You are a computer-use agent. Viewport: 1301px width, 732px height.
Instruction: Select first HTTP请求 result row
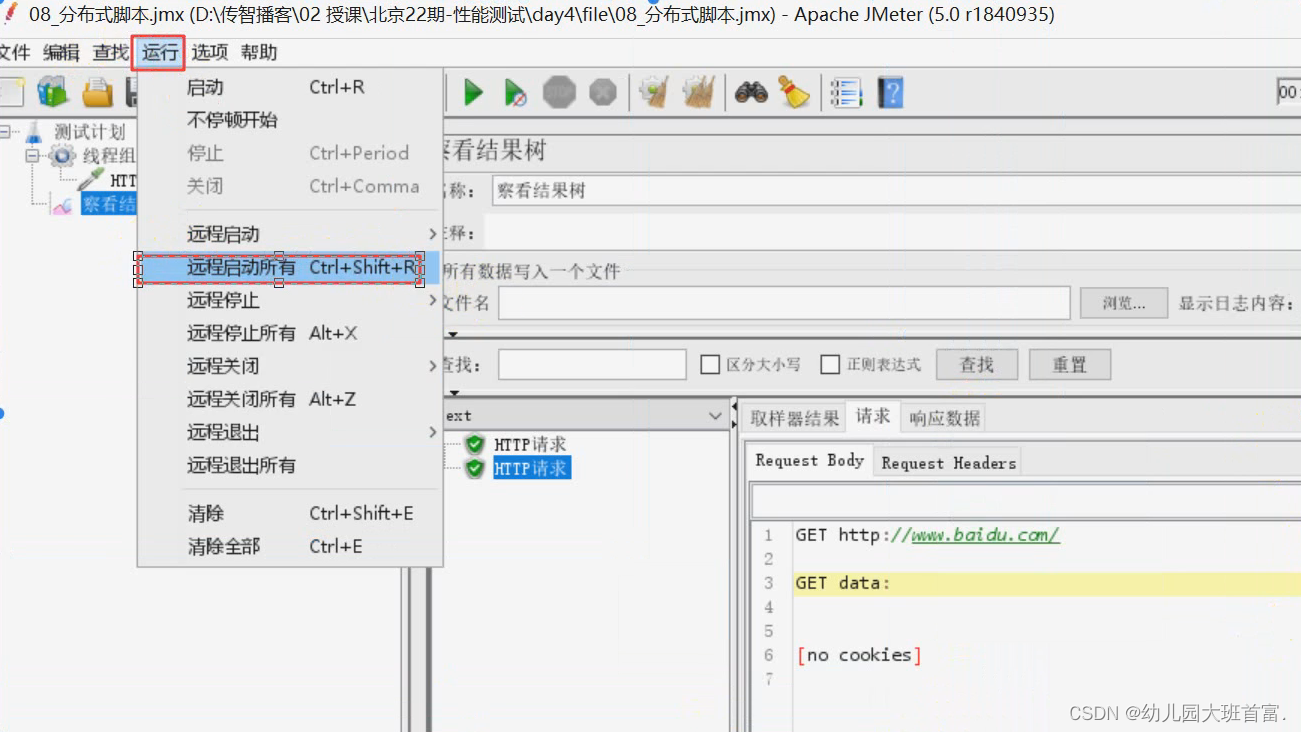530,444
